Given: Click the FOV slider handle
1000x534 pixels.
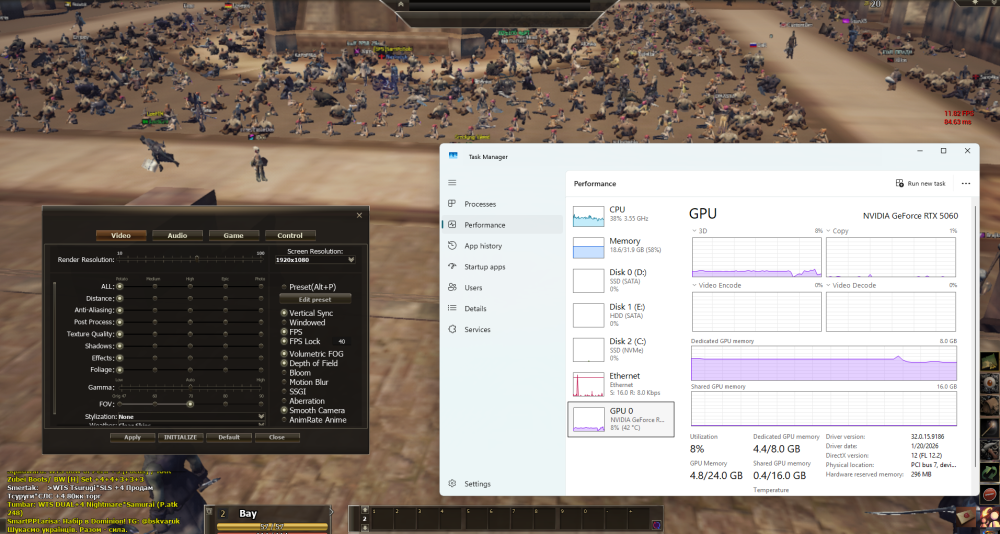Looking at the screenshot, I should (x=190, y=403).
